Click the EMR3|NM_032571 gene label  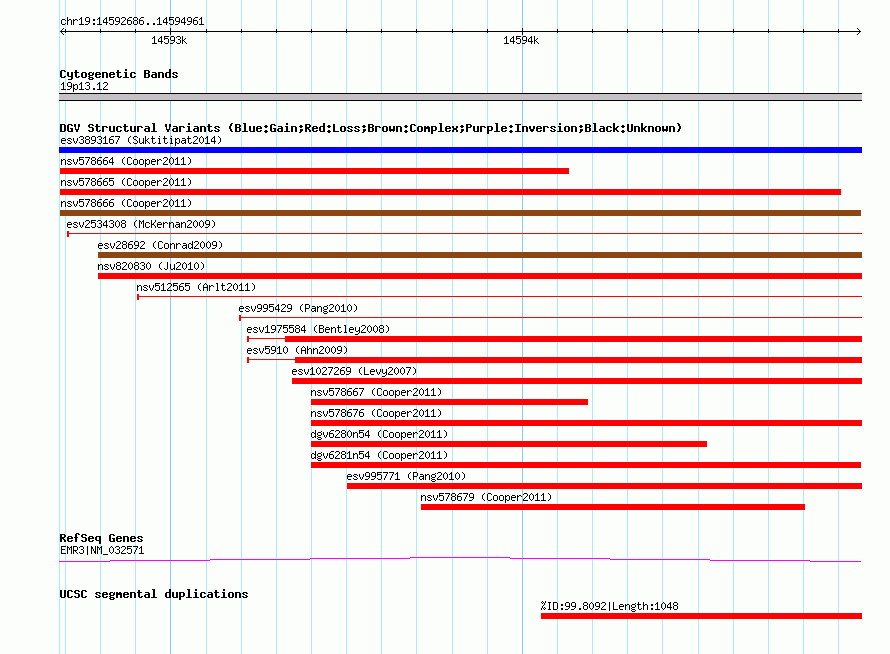tap(102, 550)
